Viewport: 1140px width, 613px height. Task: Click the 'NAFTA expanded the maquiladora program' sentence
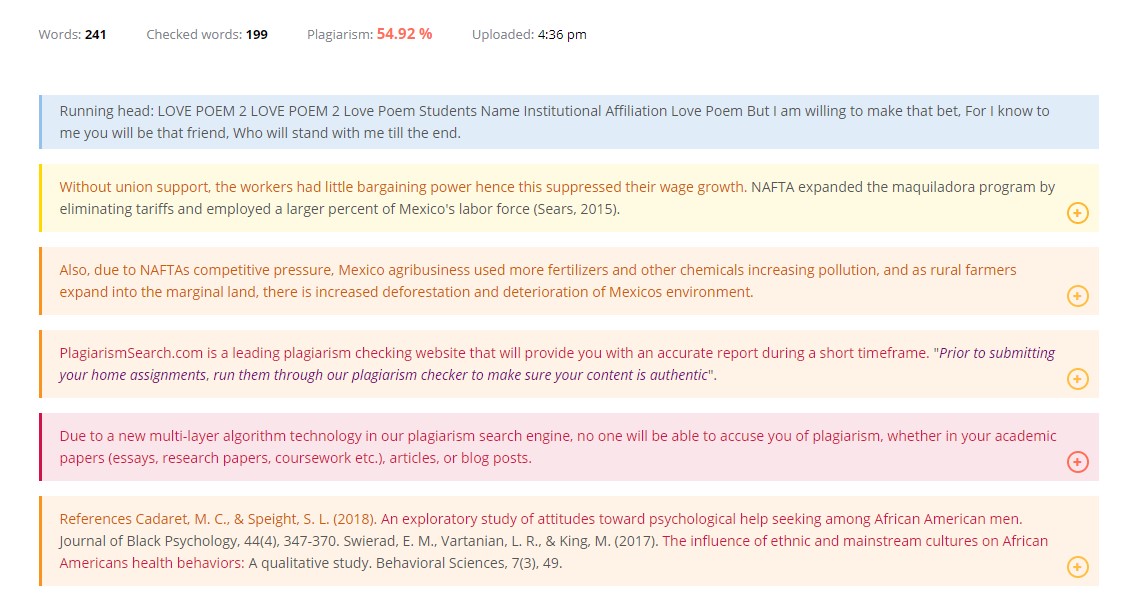(x=557, y=198)
